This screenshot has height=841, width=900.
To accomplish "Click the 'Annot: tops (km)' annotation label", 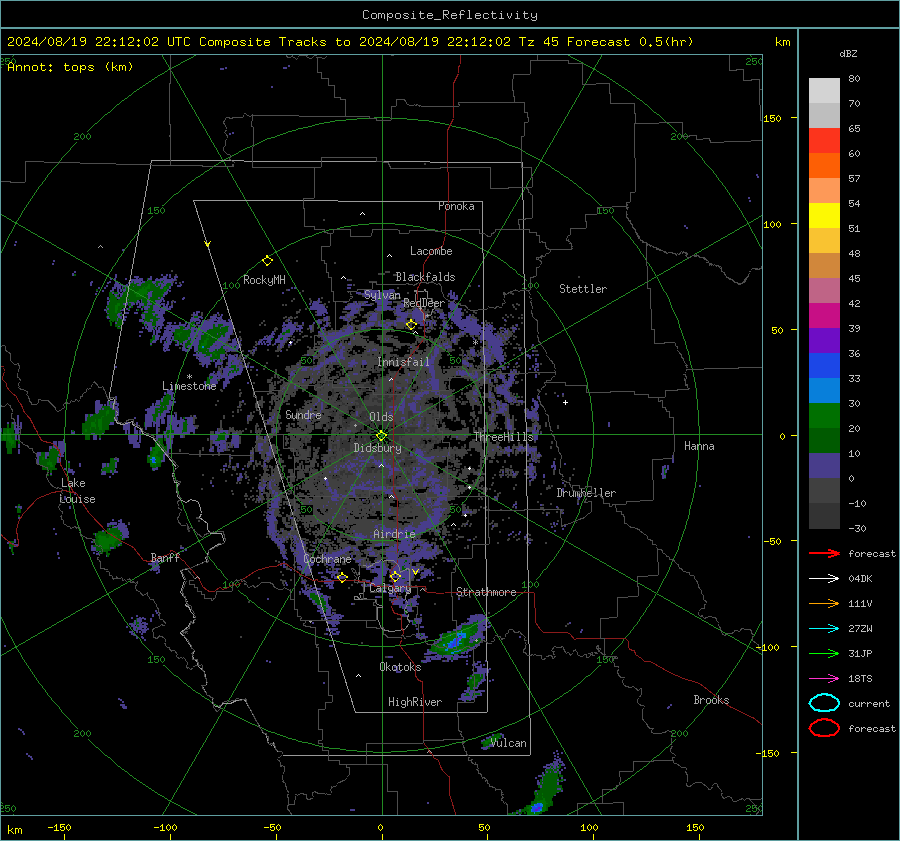I will coord(71,67).
